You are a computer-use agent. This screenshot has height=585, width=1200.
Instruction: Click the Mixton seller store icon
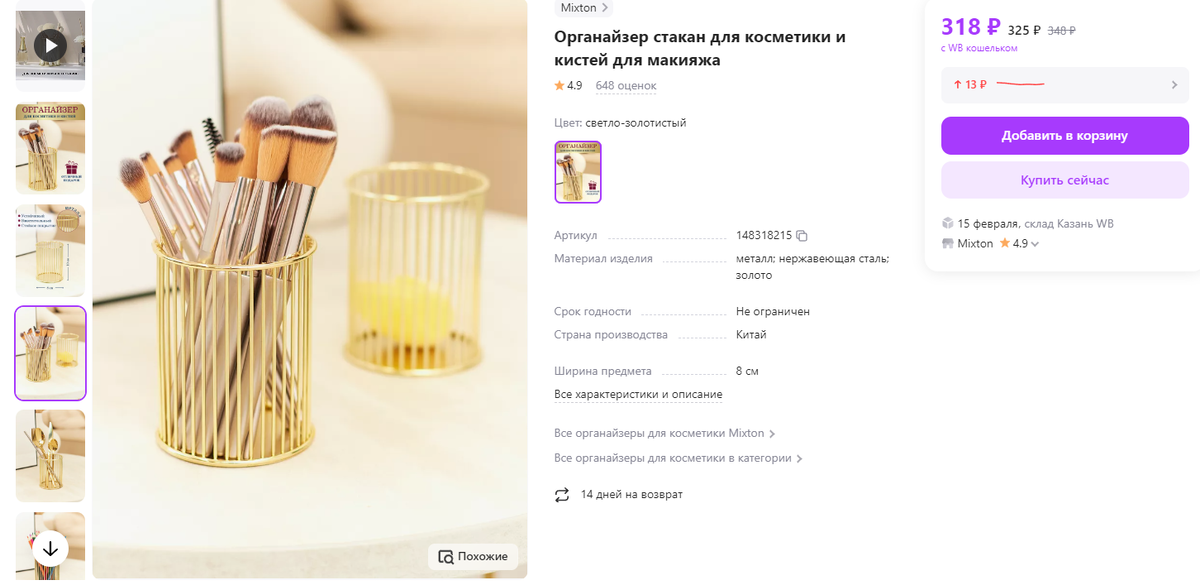948,243
